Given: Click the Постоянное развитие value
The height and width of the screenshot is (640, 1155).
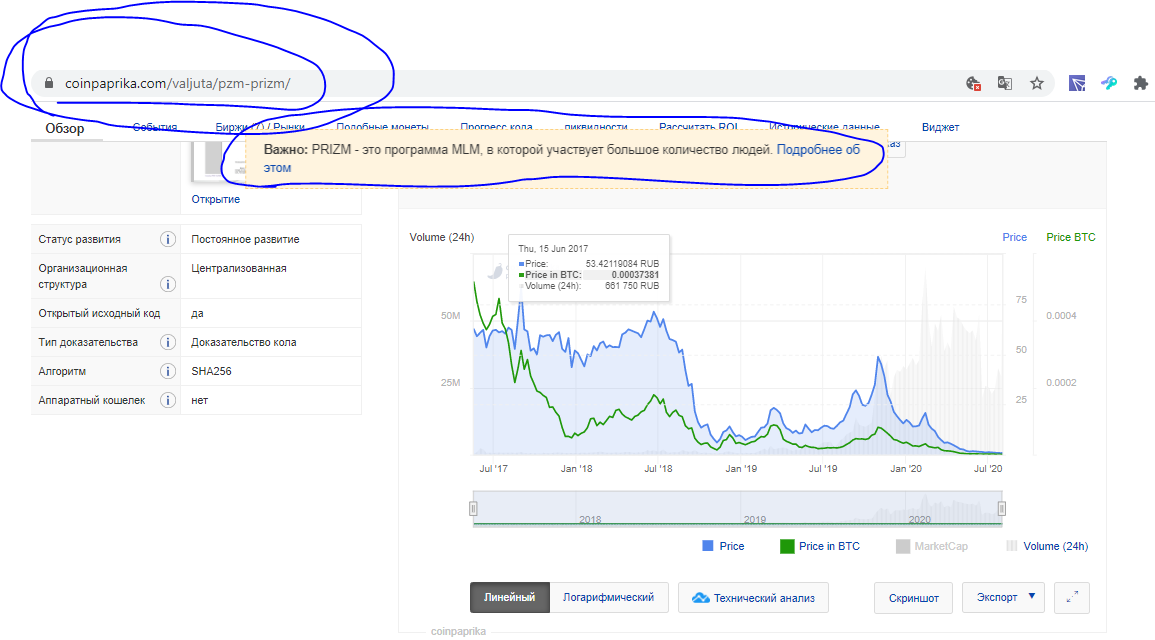Looking at the screenshot, I should tap(245, 239).
